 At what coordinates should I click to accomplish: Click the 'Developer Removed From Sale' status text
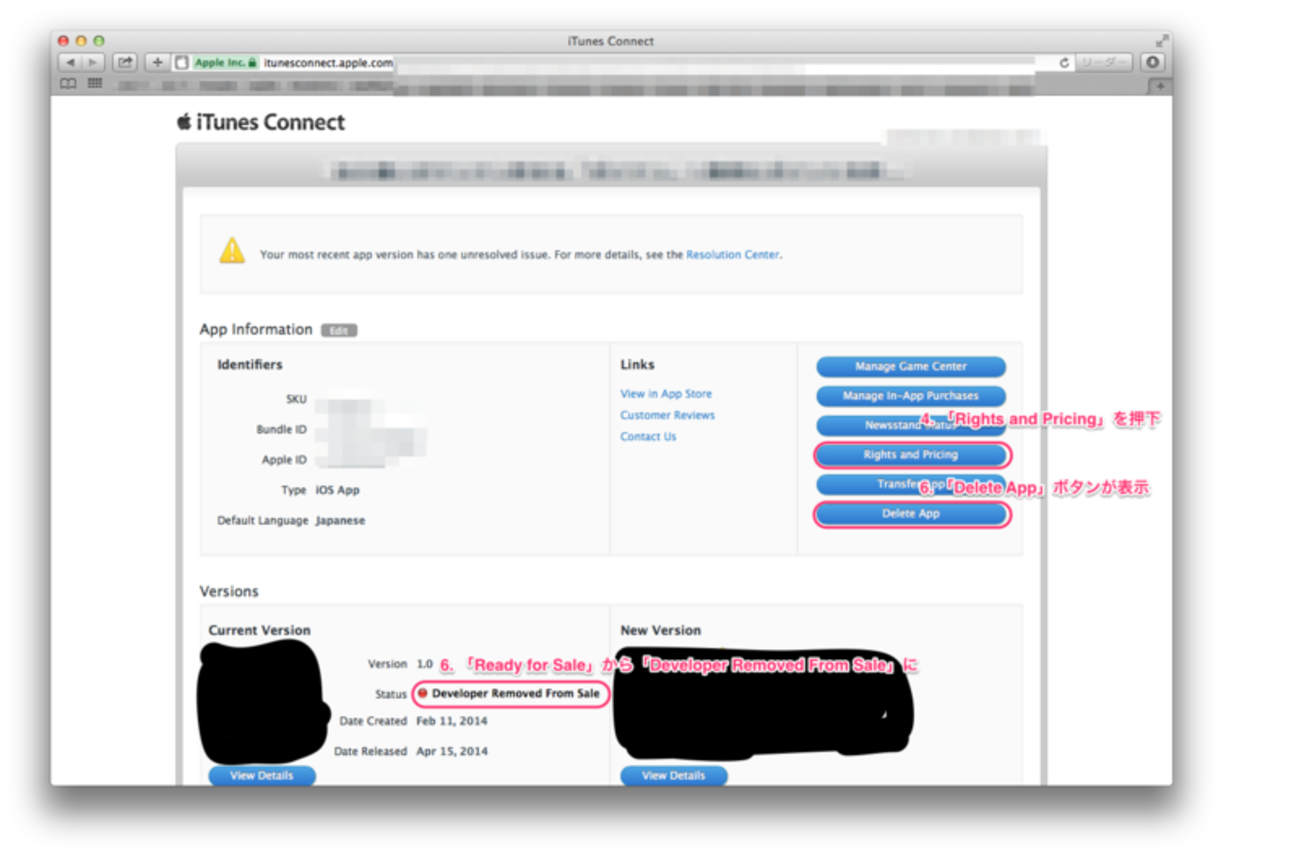[516, 693]
